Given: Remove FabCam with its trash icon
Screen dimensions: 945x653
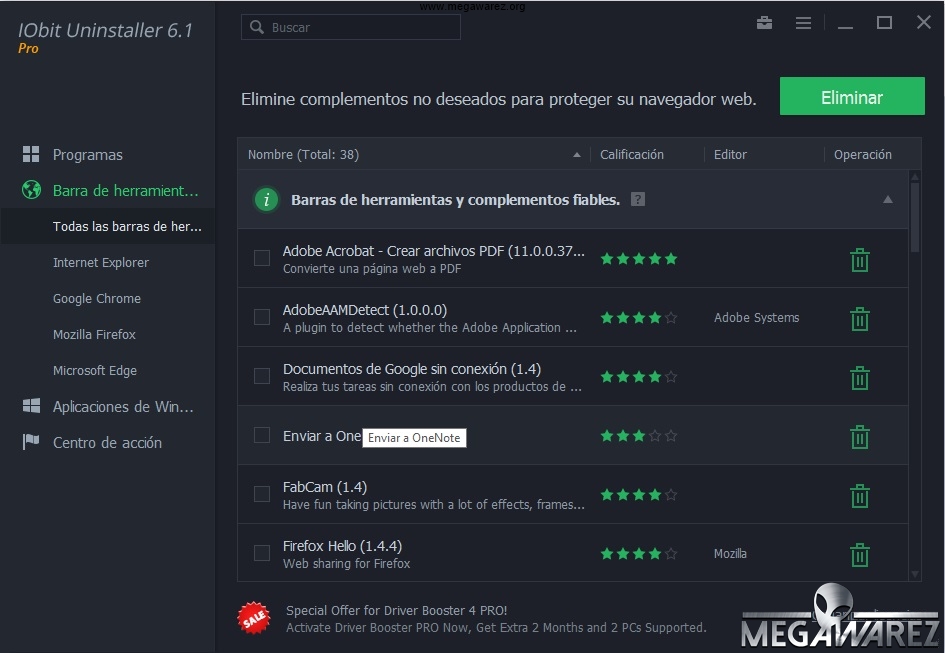Looking at the screenshot, I should (x=859, y=496).
